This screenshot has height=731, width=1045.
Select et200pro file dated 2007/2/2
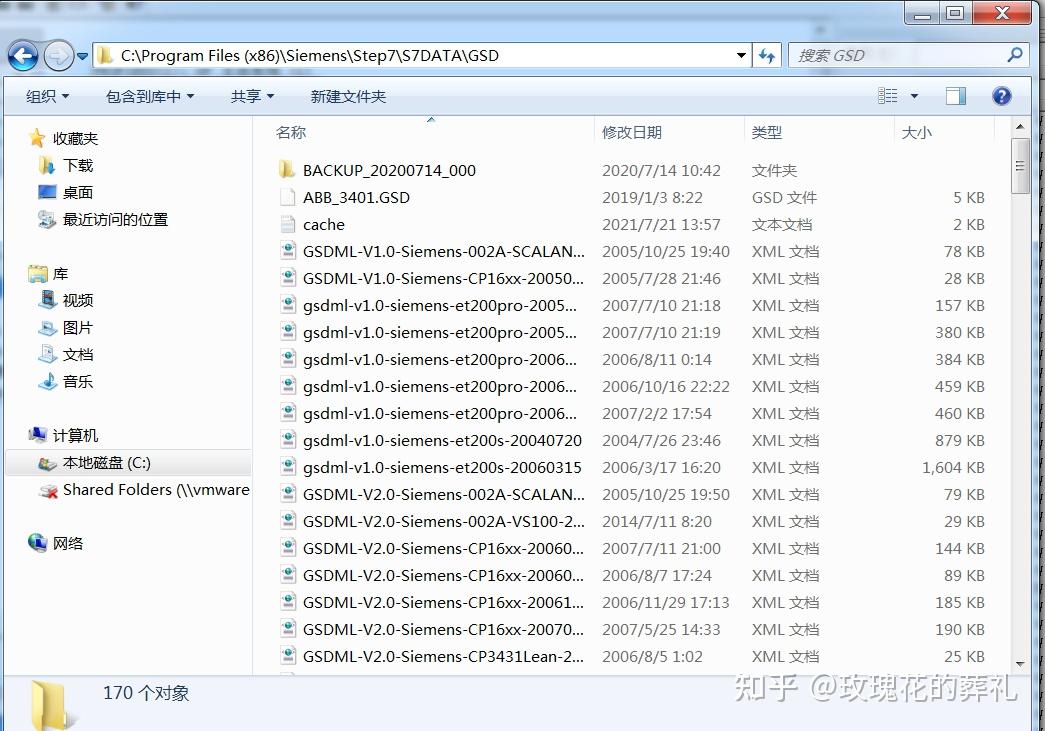(440, 413)
